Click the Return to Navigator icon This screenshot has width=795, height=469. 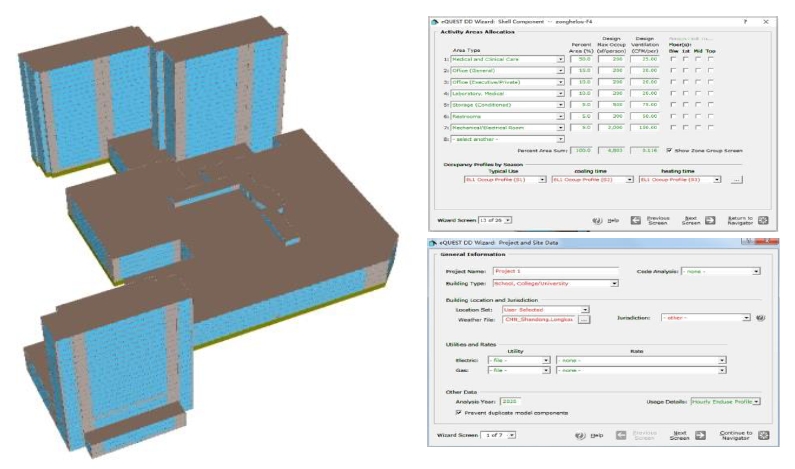pos(763,219)
